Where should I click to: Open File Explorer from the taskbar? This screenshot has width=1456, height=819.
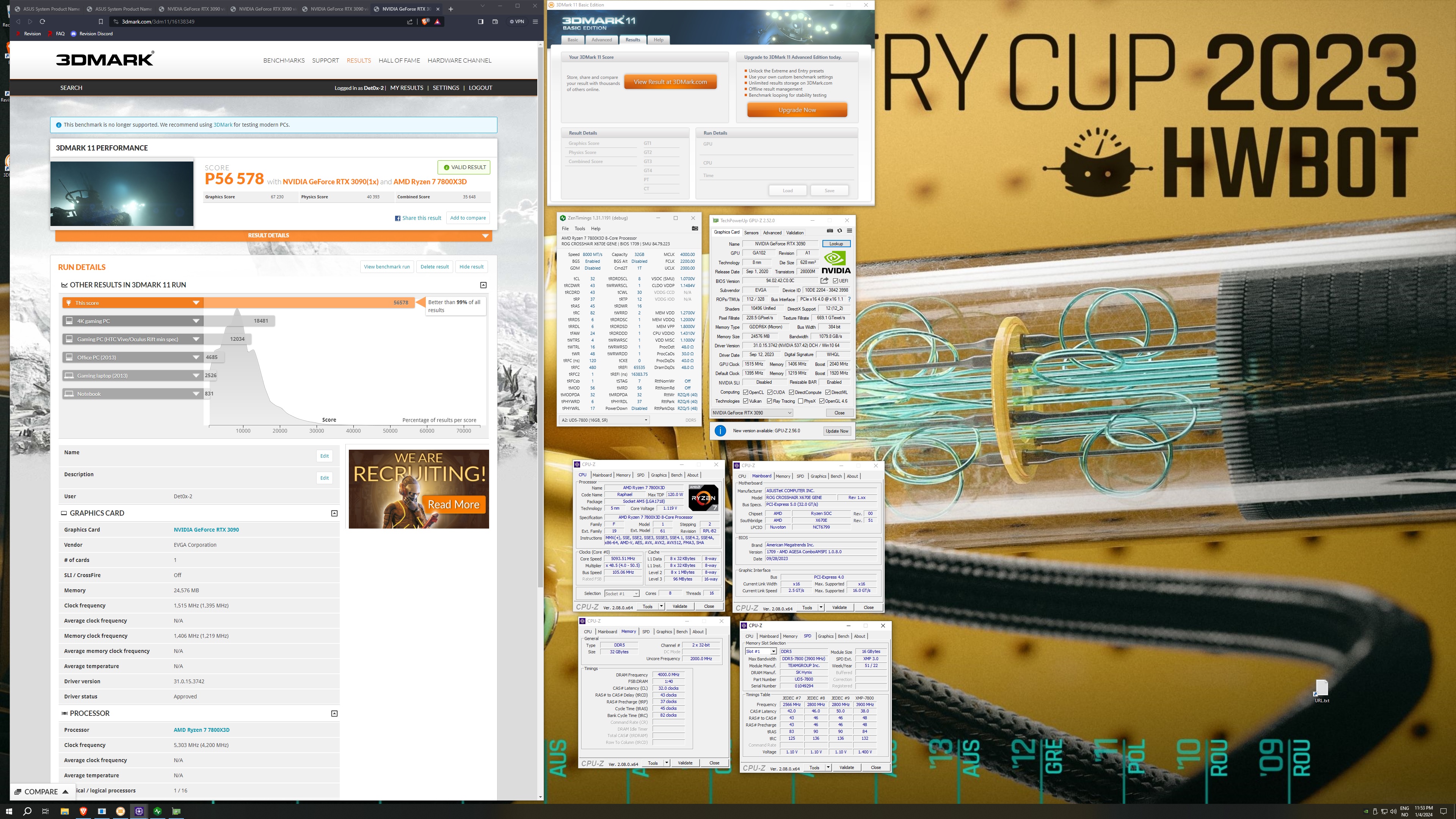point(64,811)
